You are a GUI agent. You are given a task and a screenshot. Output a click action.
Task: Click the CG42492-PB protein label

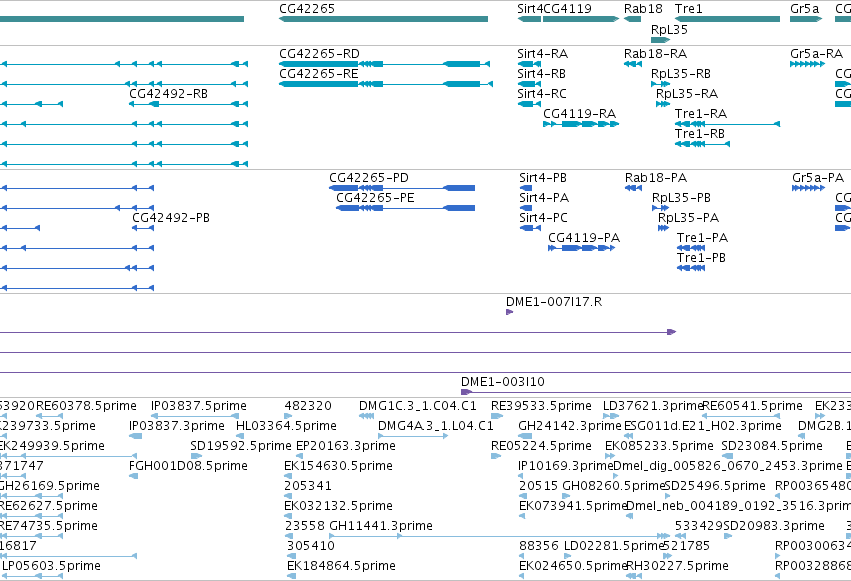[x=171, y=218]
